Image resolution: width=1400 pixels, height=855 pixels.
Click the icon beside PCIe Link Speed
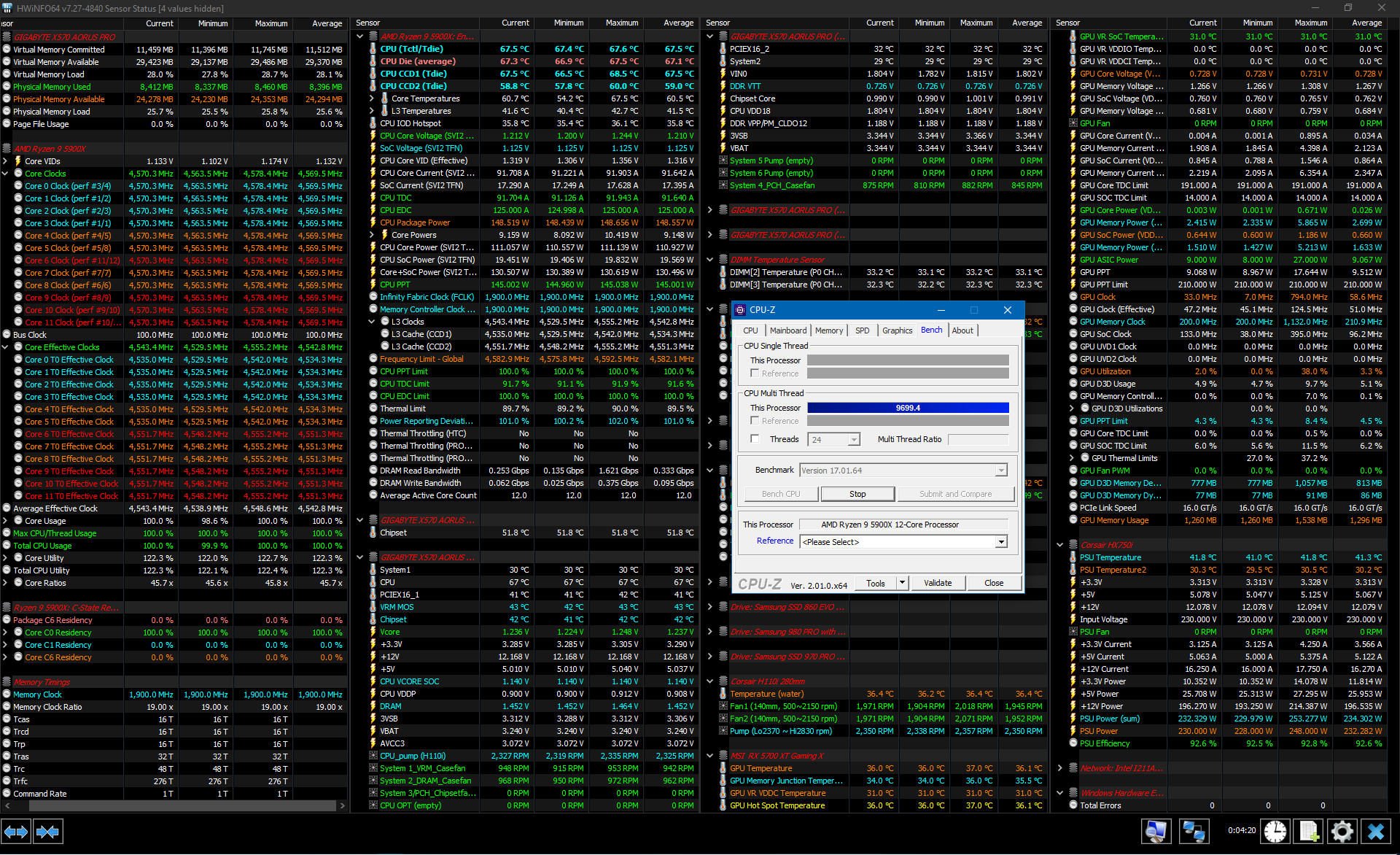(1073, 508)
